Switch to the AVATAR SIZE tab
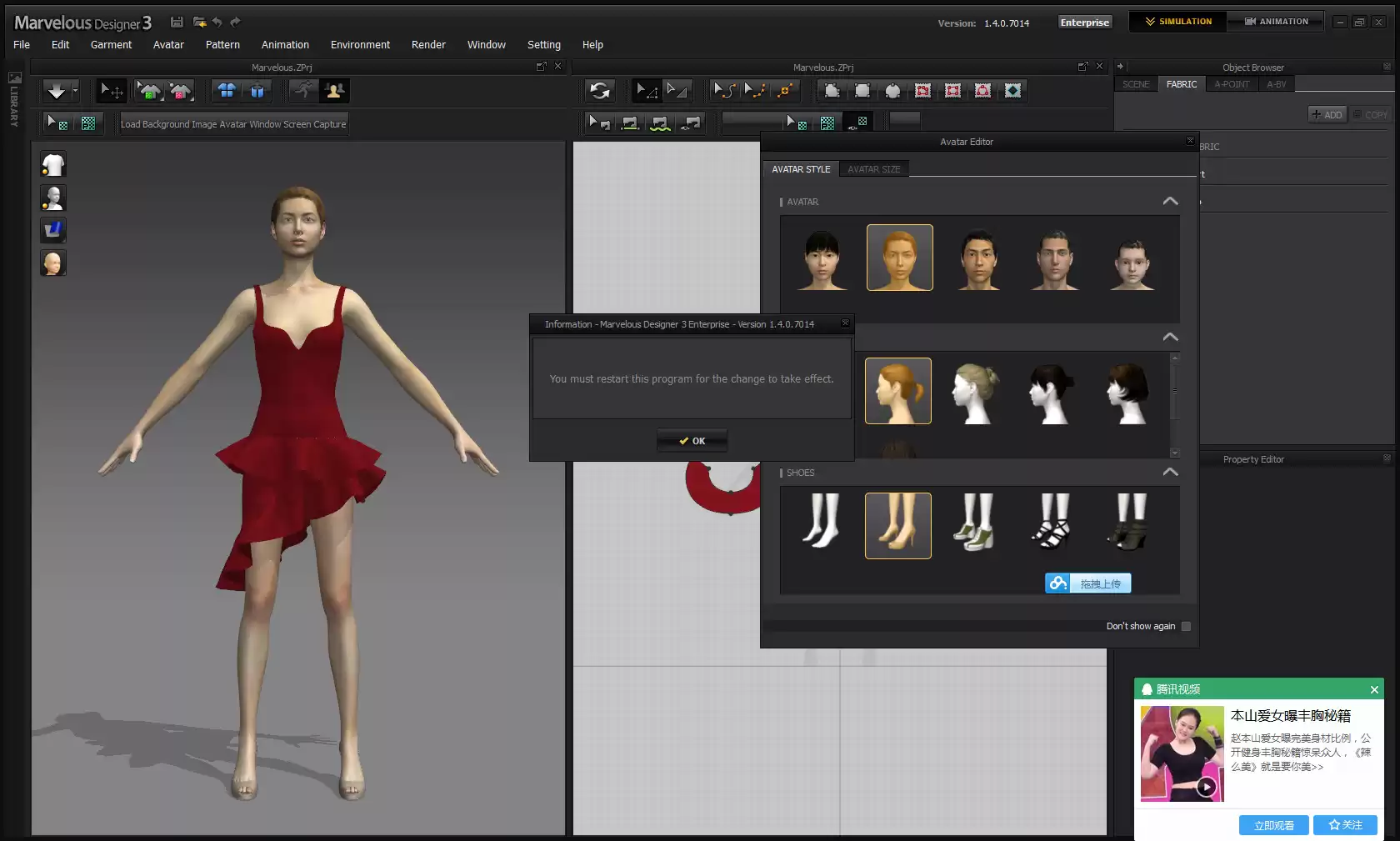The image size is (1400, 841). [x=873, y=169]
